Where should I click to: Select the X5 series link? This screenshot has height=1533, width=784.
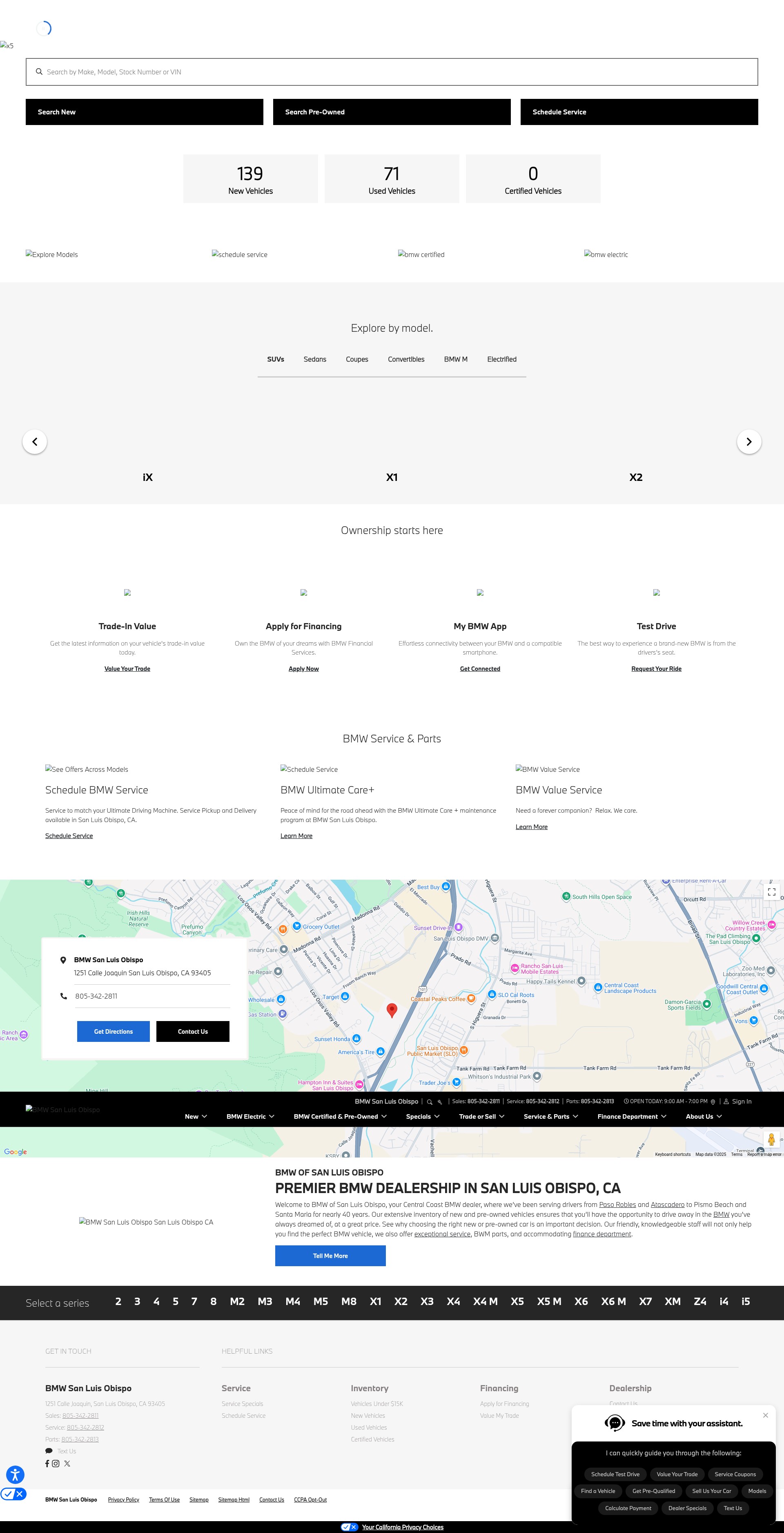[x=517, y=1301]
